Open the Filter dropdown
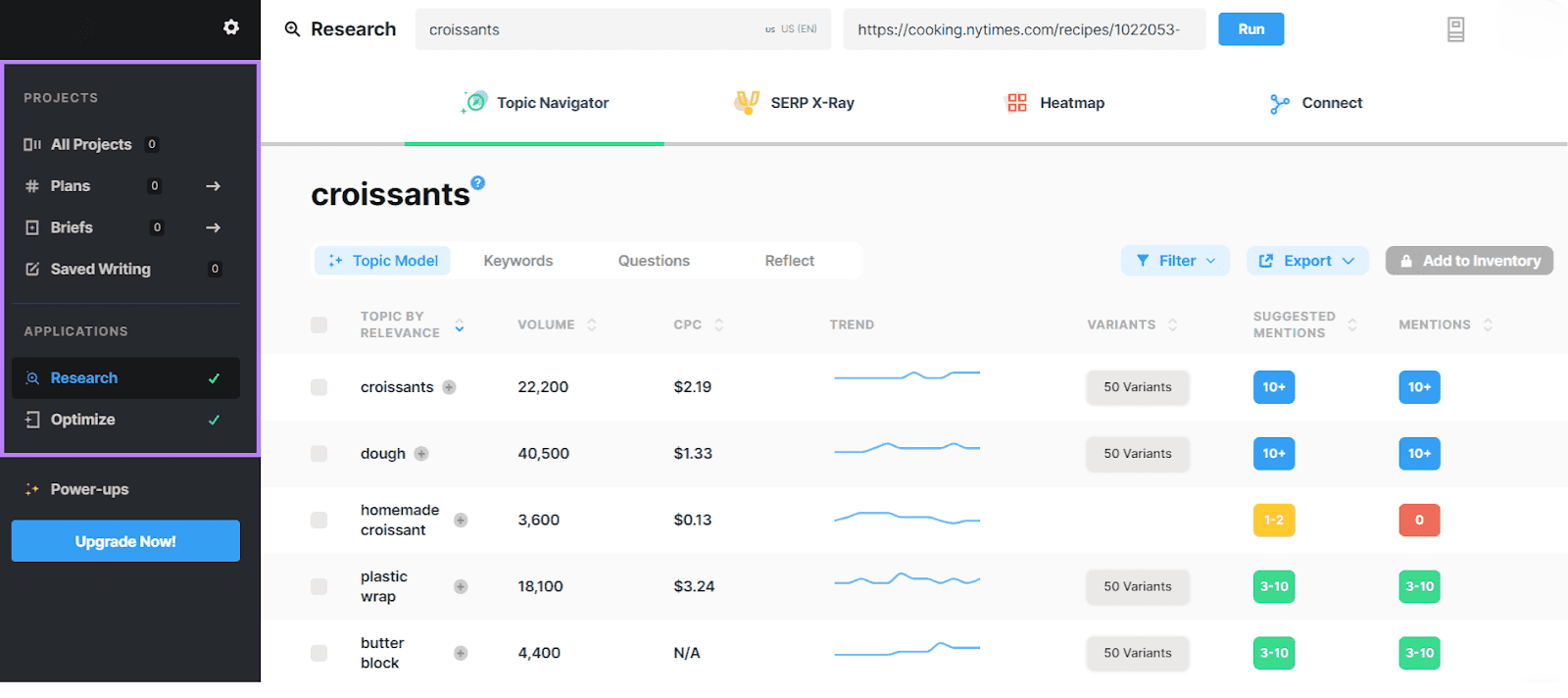 [1175, 261]
